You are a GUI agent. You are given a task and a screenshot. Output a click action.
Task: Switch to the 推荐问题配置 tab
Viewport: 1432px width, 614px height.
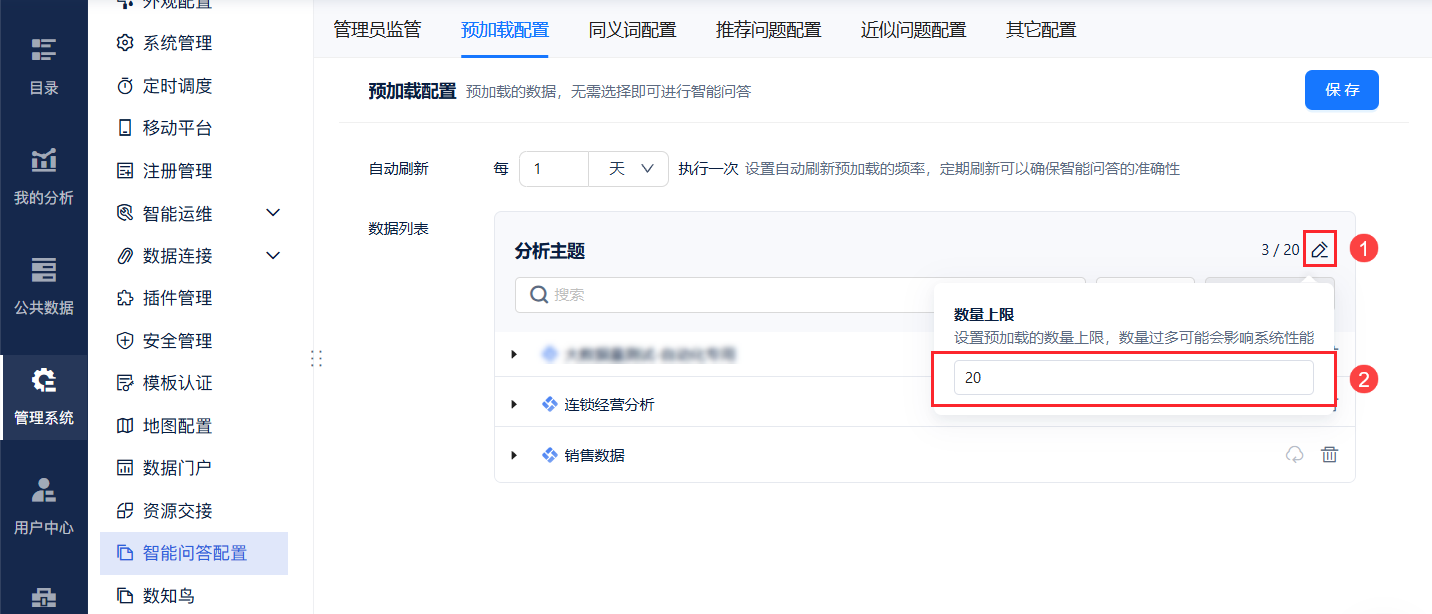[768, 29]
